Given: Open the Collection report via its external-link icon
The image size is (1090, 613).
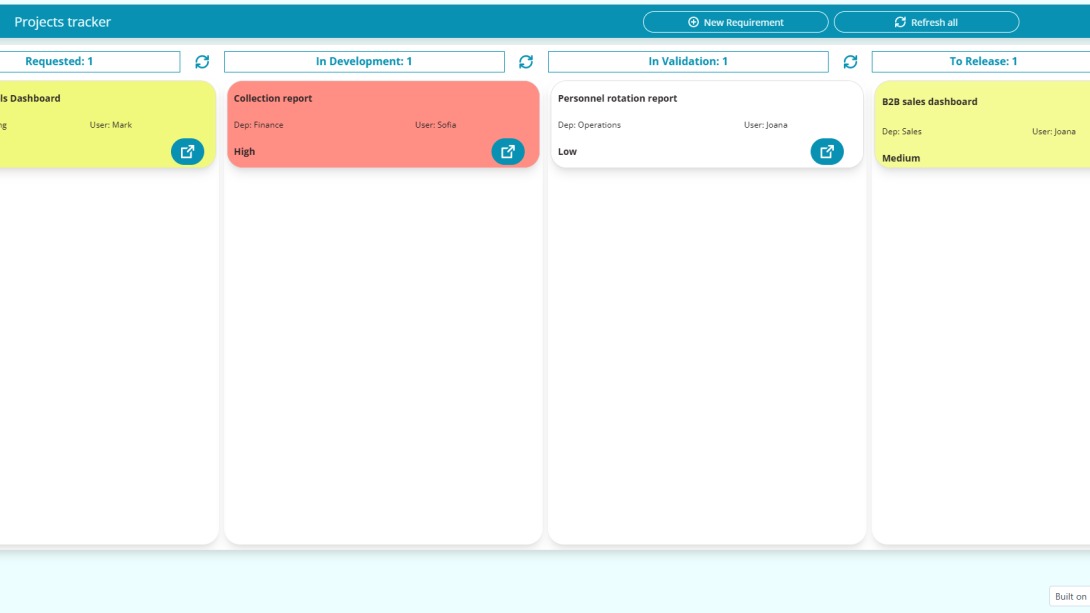Looking at the screenshot, I should click(508, 151).
